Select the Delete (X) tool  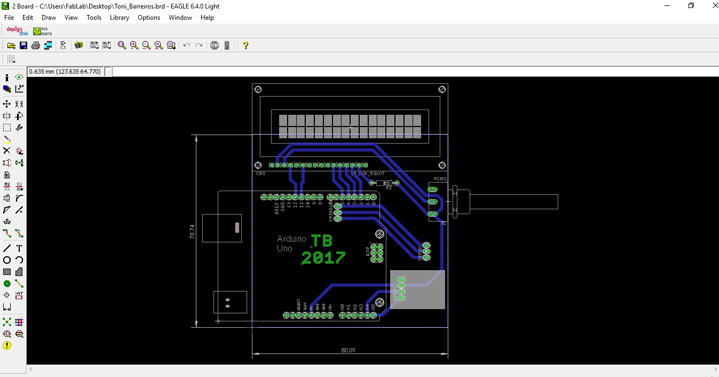(7, 151)
